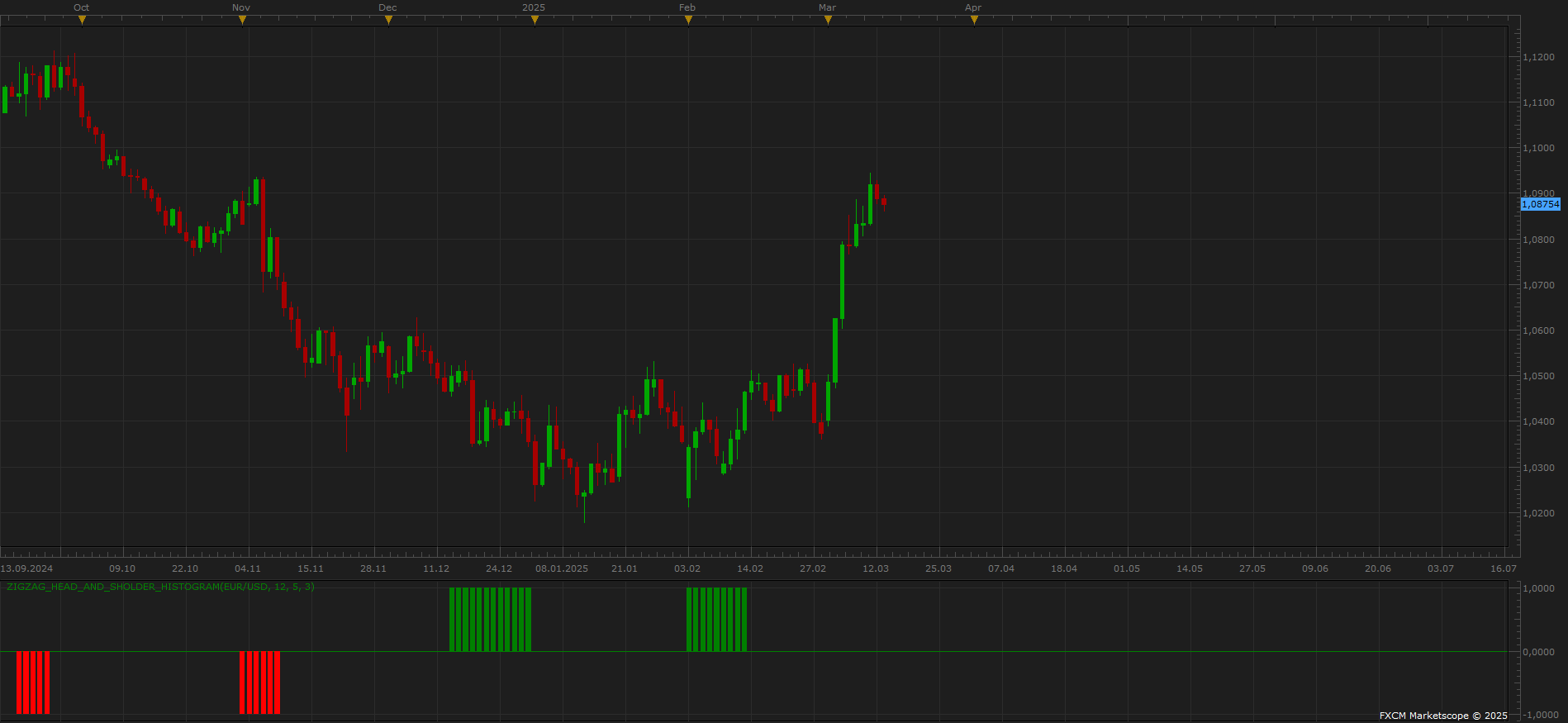Click the 03.07 date label
This screenshot has height=723, width=1568.
[1441, 568]
